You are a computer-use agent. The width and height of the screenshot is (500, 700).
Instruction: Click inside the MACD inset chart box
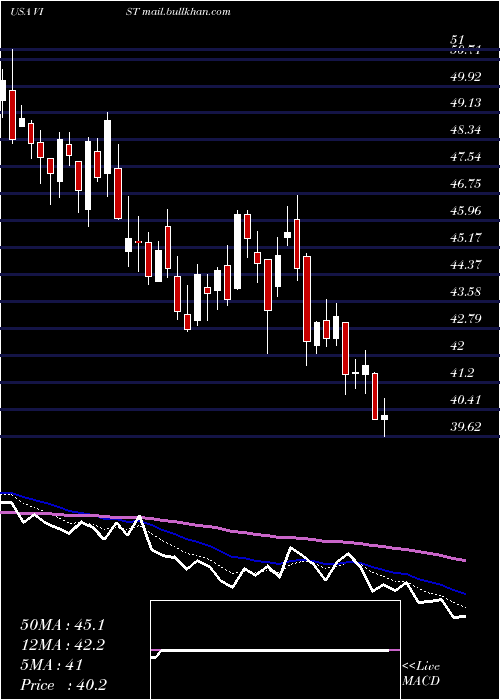[275, 650]
